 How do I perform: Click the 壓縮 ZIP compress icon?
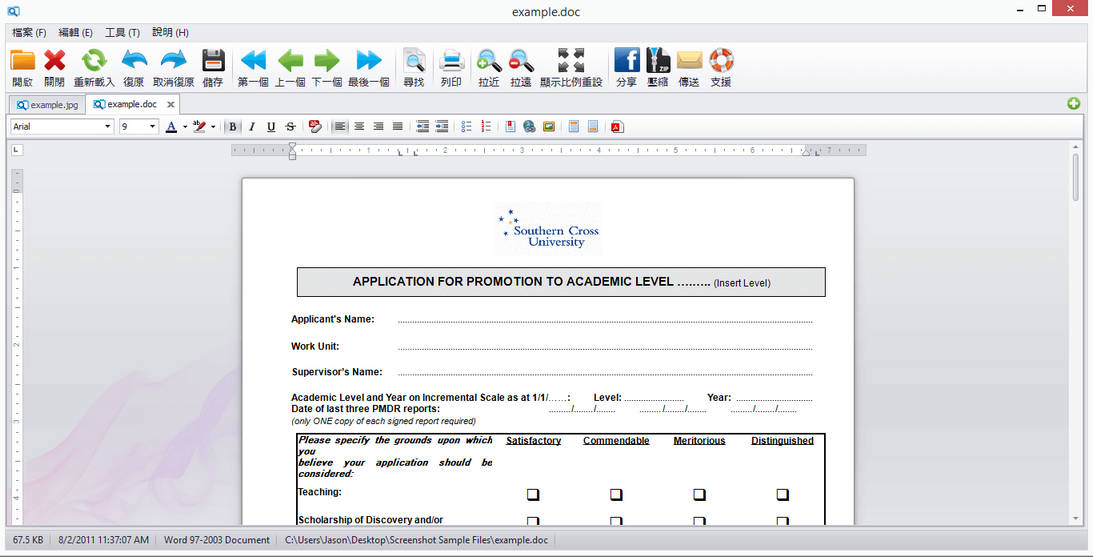tap(658, 61)
